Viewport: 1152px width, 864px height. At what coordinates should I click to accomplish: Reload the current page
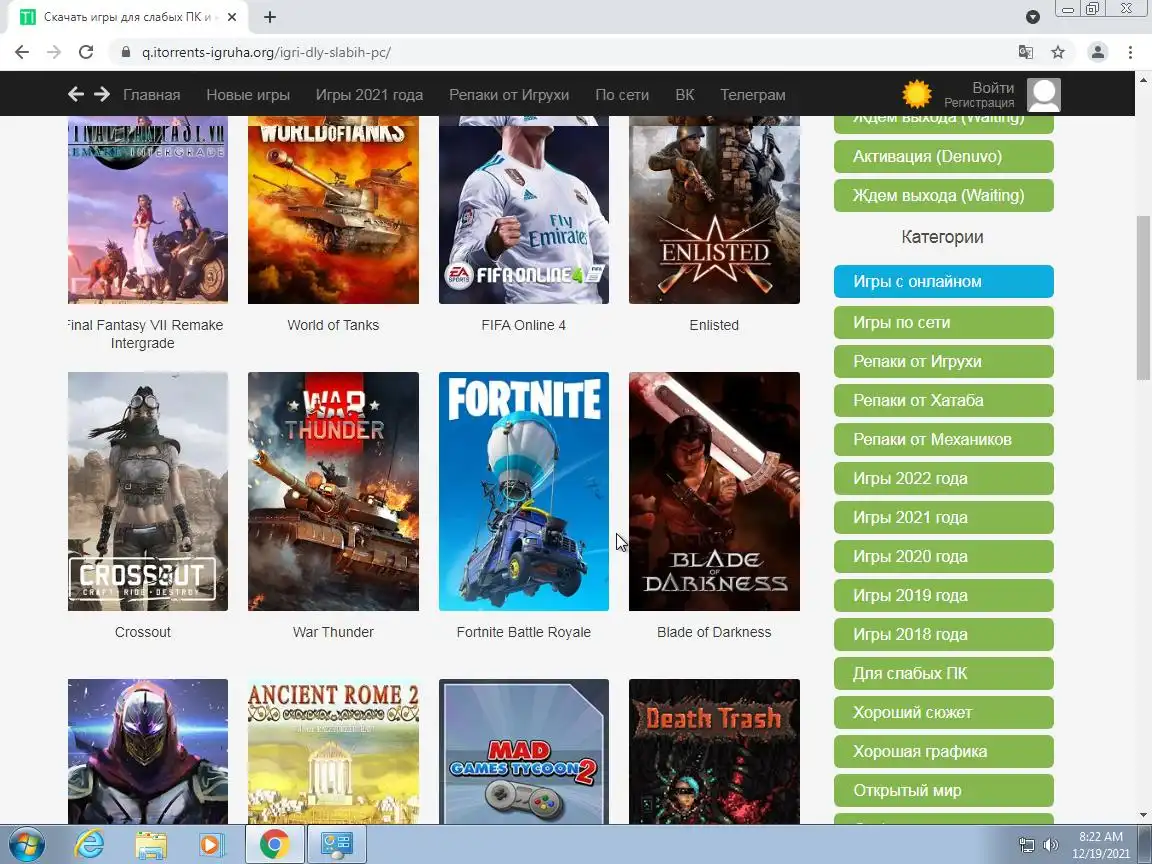[x=86, y=52]
